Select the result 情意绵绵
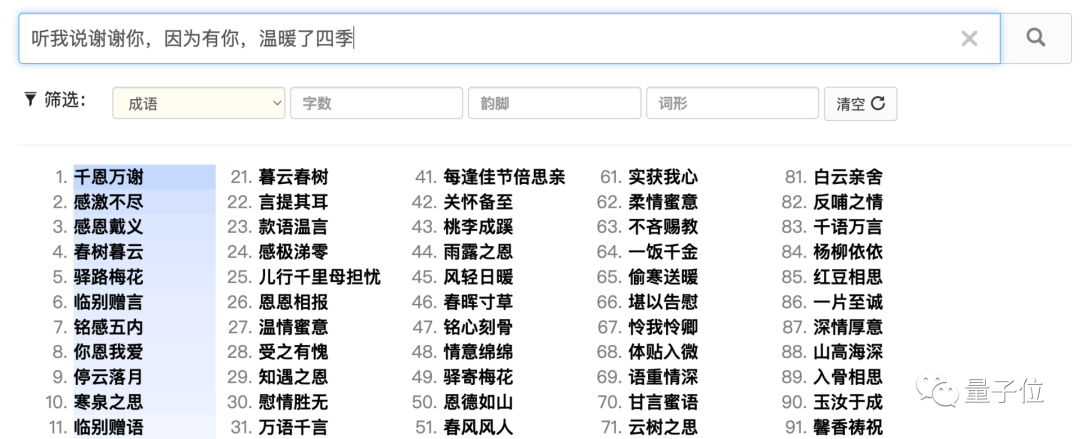Image resolution: width=1080 pixels, height=439 pixels. click(478, 352)
